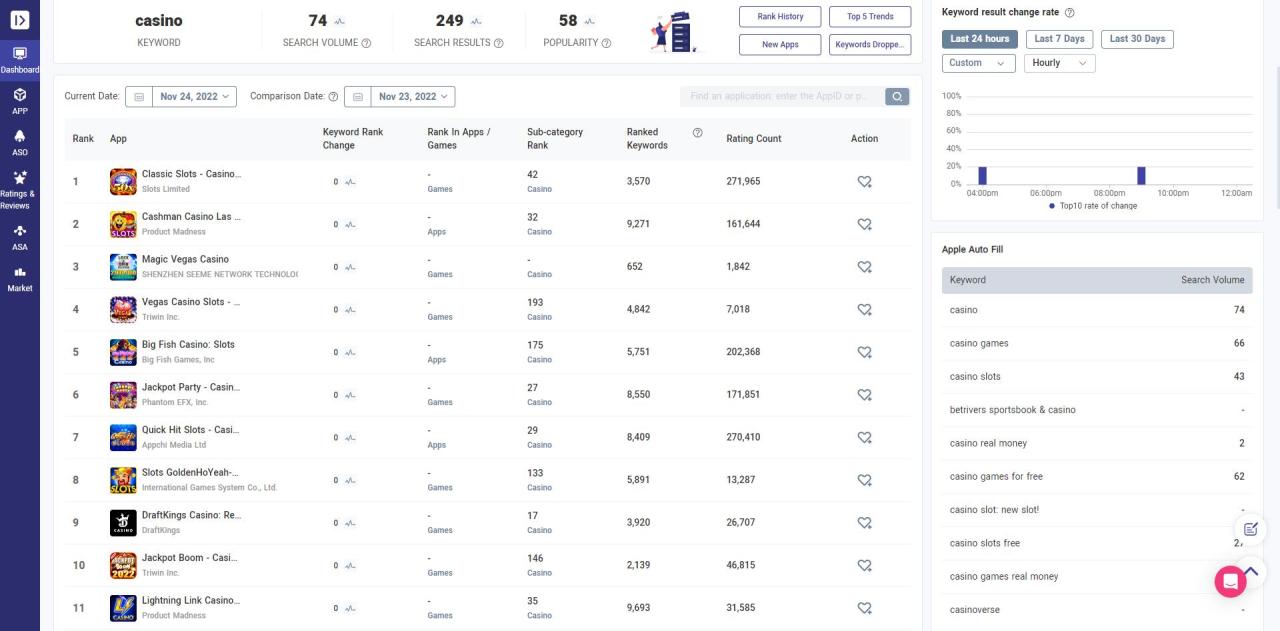Viewport: 1280px width, 631px height.
Task: Click the find an application search field
Action: tap(782, 96)
